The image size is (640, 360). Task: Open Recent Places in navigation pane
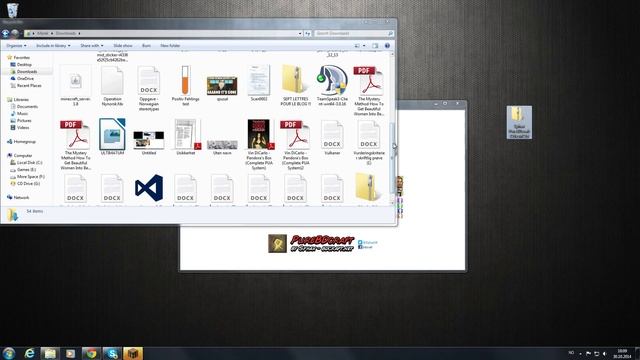(x=29, y=85)
